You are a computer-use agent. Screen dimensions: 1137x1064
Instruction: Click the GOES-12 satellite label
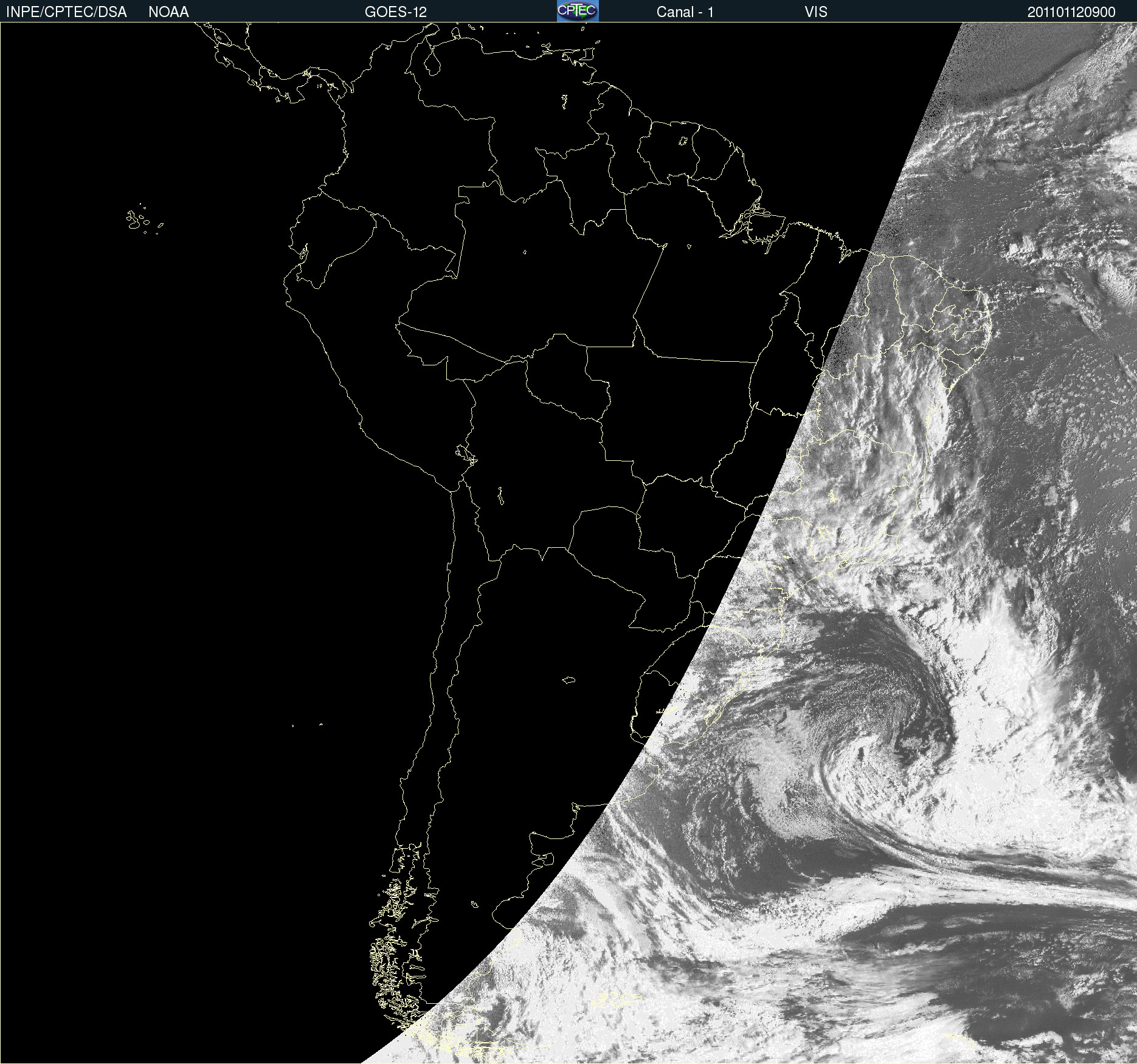point(396,12)
